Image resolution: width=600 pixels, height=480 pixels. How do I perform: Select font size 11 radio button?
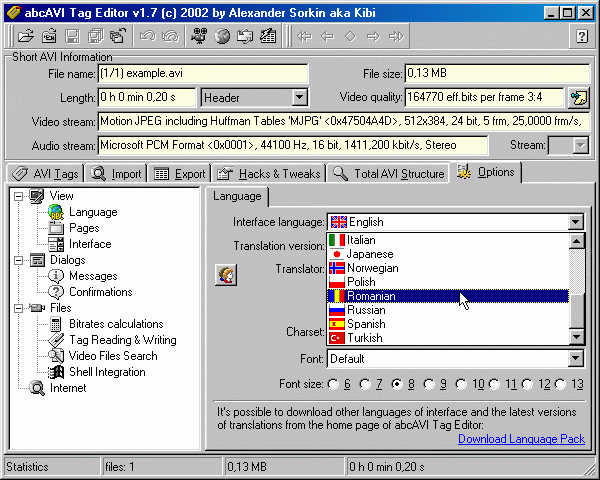[494, 384]
